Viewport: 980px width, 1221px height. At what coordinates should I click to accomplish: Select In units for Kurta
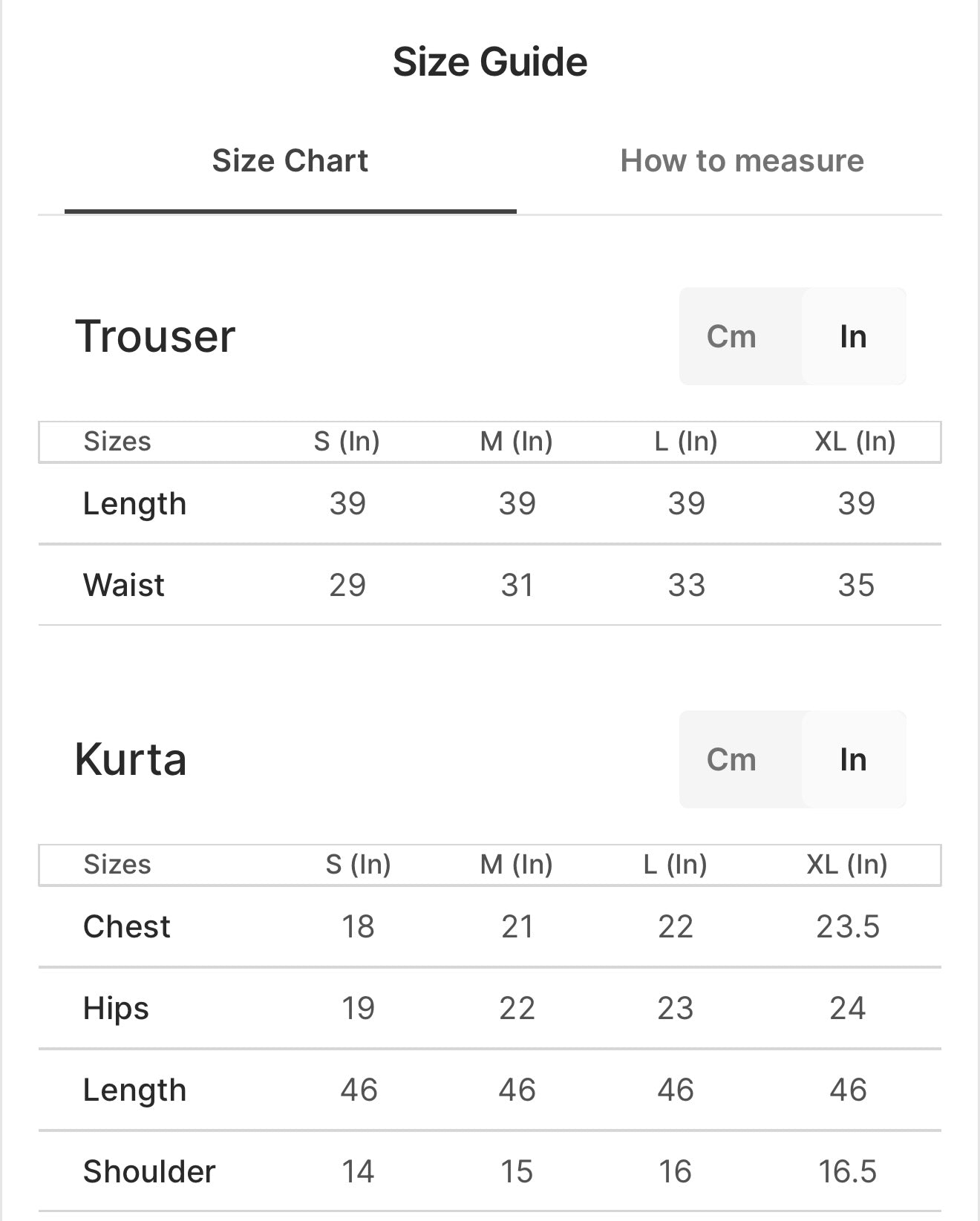tap(853, 759)
